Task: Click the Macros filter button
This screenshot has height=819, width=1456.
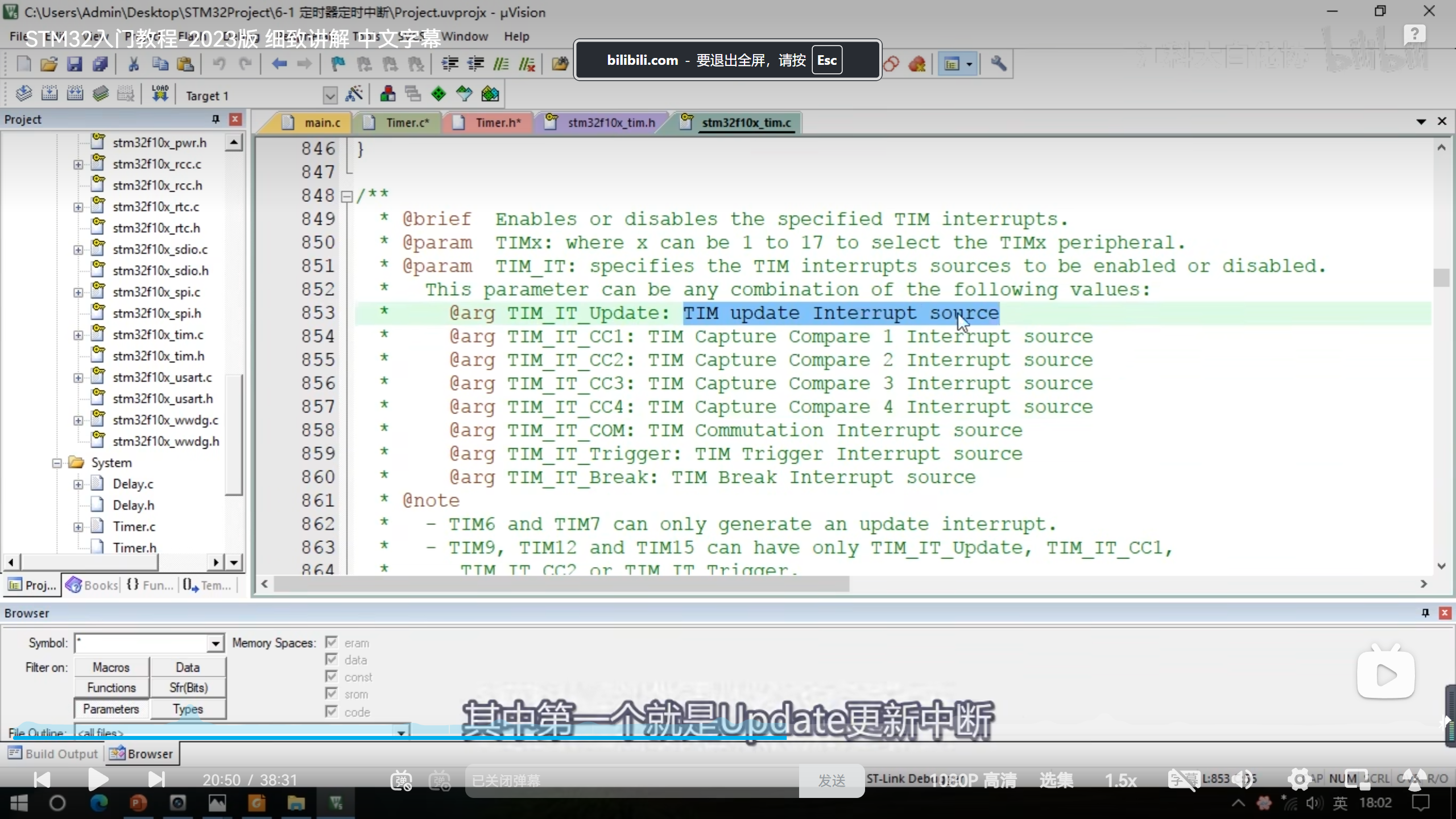Action: tap(111, 667)
